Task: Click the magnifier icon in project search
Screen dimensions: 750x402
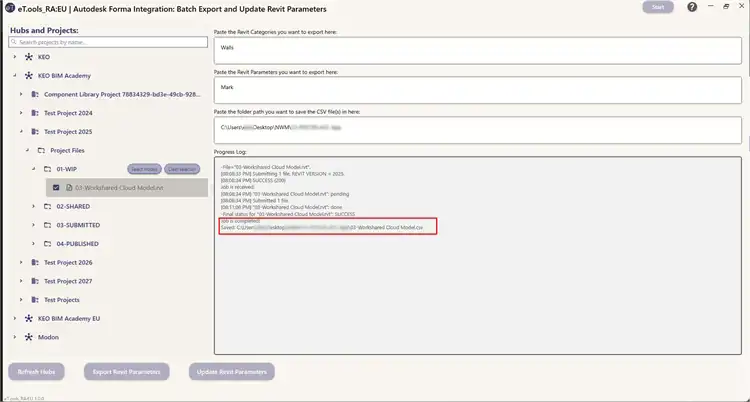Action: 14,42
